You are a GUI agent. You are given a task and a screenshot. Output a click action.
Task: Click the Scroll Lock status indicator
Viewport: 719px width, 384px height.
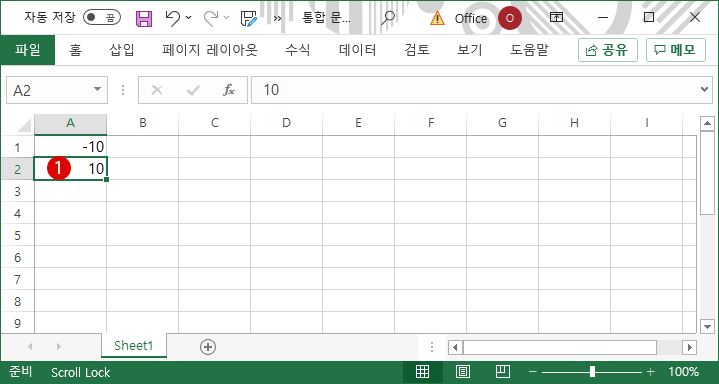click(x=80, y=373)
